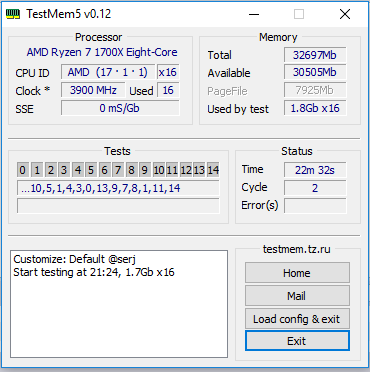Select test box 14

pyautogui.click(x=213, y=170)
